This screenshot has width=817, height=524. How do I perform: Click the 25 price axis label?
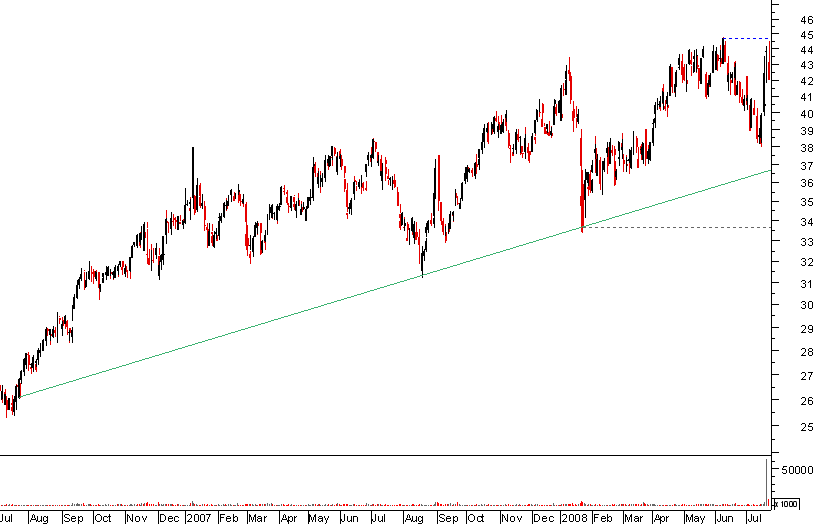coord(807,427)
